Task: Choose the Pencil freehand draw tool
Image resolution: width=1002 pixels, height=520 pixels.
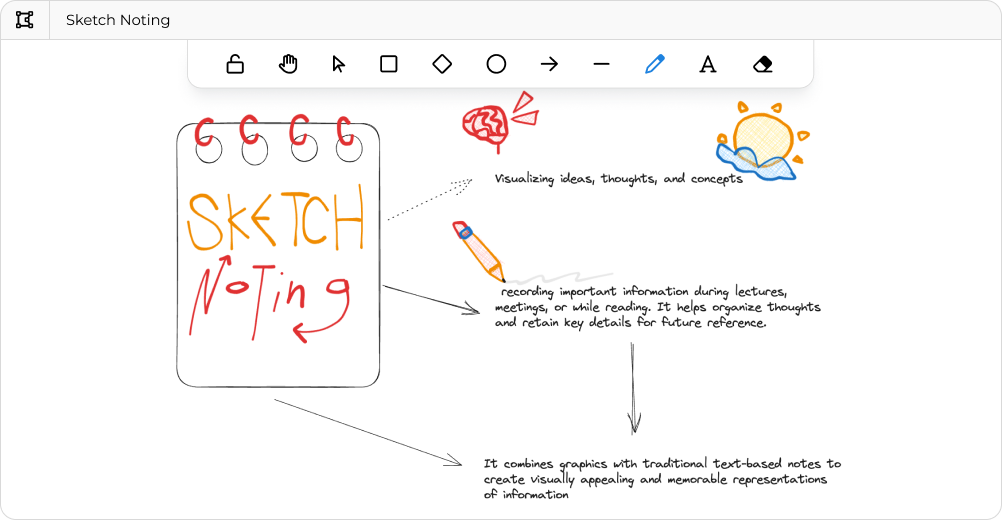Action: click(x=654, y=64)
